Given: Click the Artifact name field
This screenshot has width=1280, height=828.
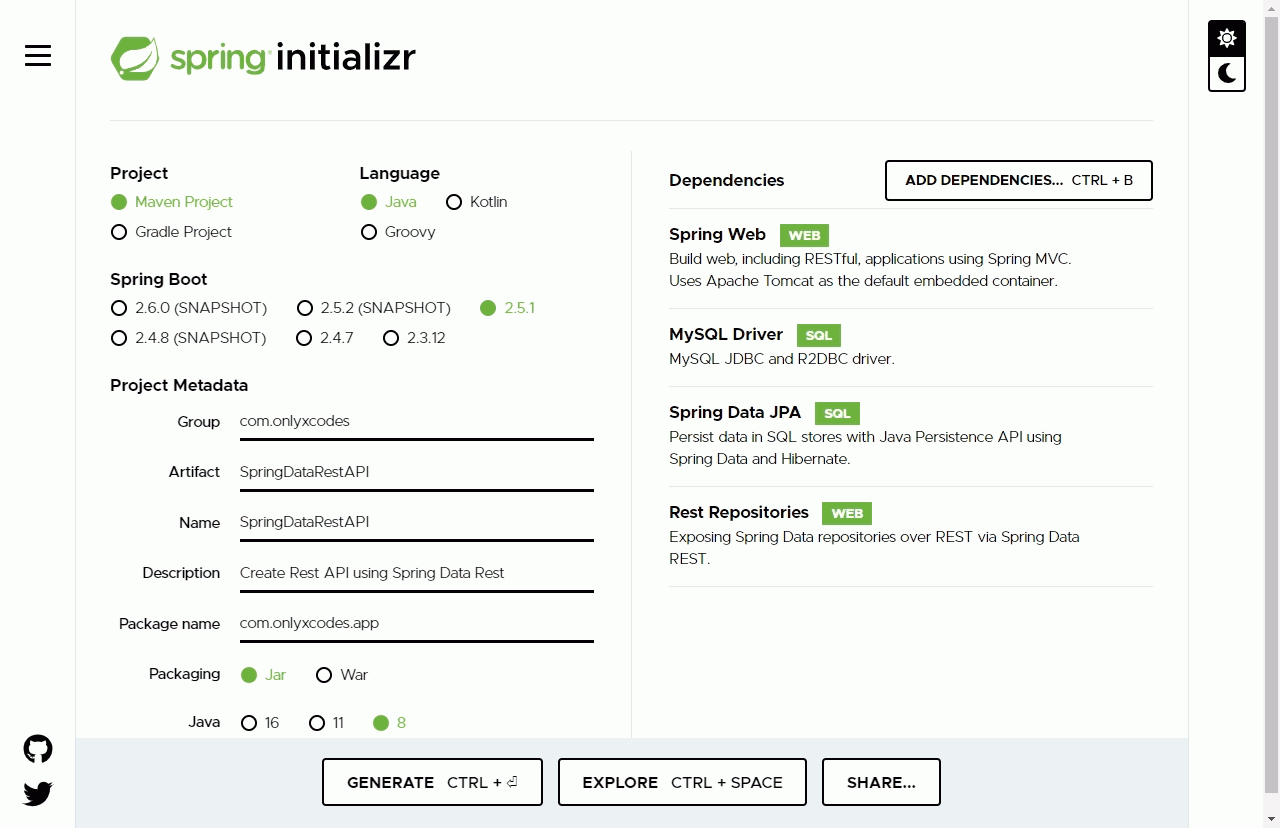Looking at the screenshot, I should click(x=416, y=471).
